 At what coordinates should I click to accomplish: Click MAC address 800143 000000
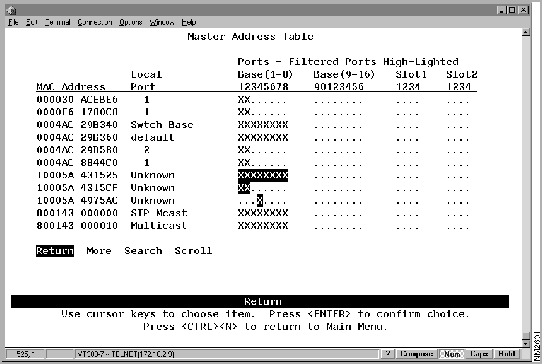tap(77, 213)
